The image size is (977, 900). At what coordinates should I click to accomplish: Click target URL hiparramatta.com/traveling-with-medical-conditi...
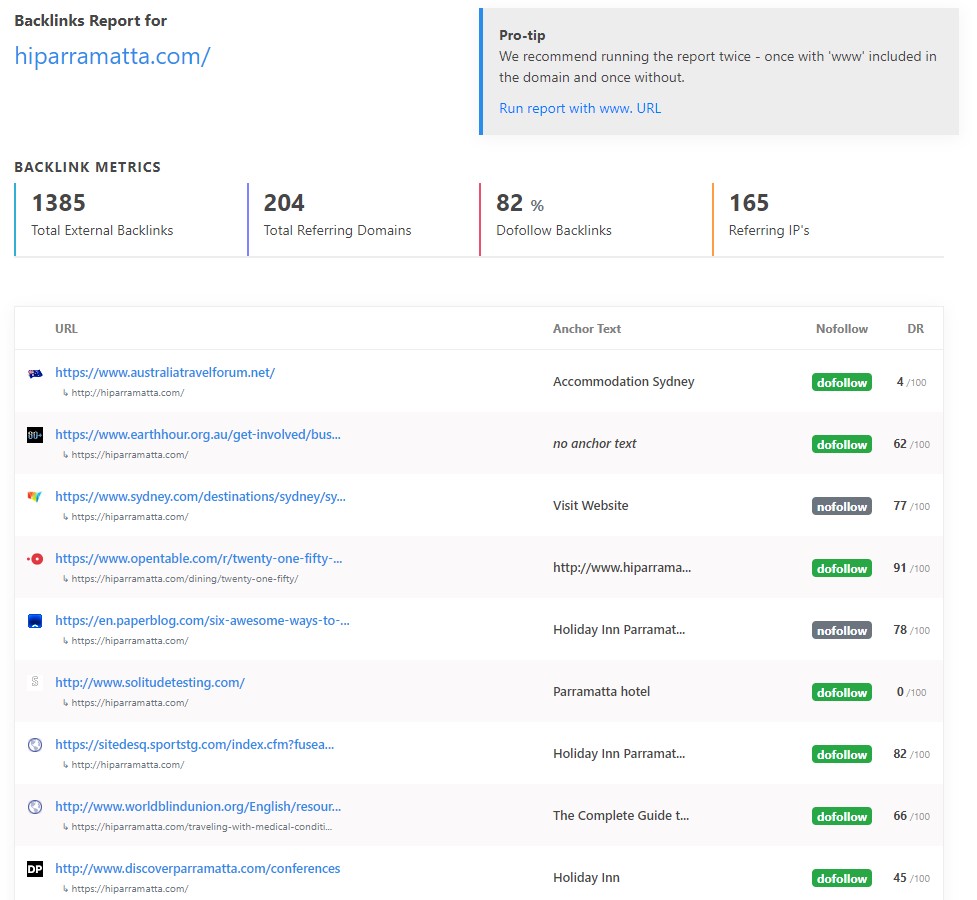tap(201, 827)
